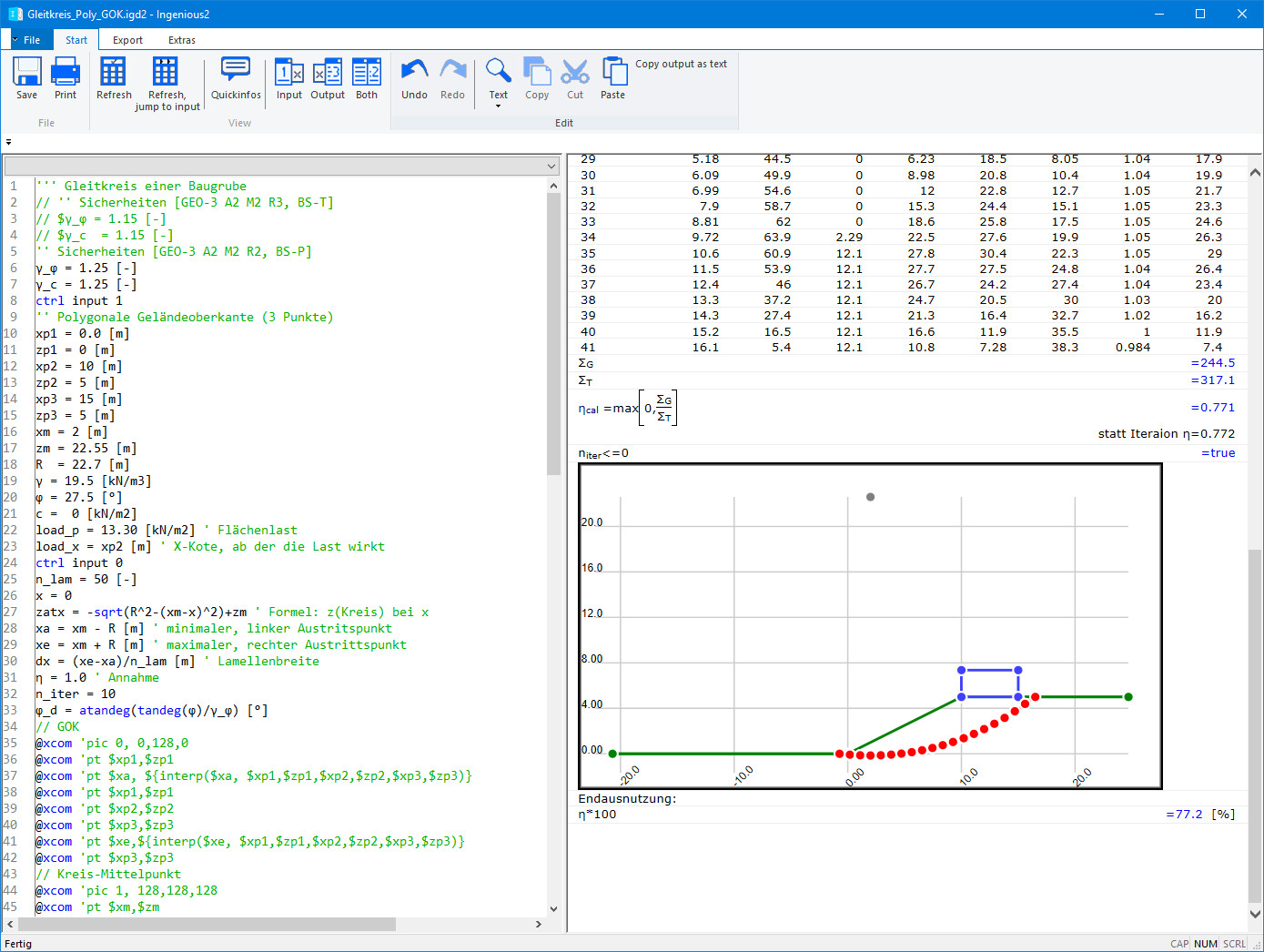Viewport: 1264px width, 952px height.
Task: Switch to the Export tab
Action: (126, 39)
